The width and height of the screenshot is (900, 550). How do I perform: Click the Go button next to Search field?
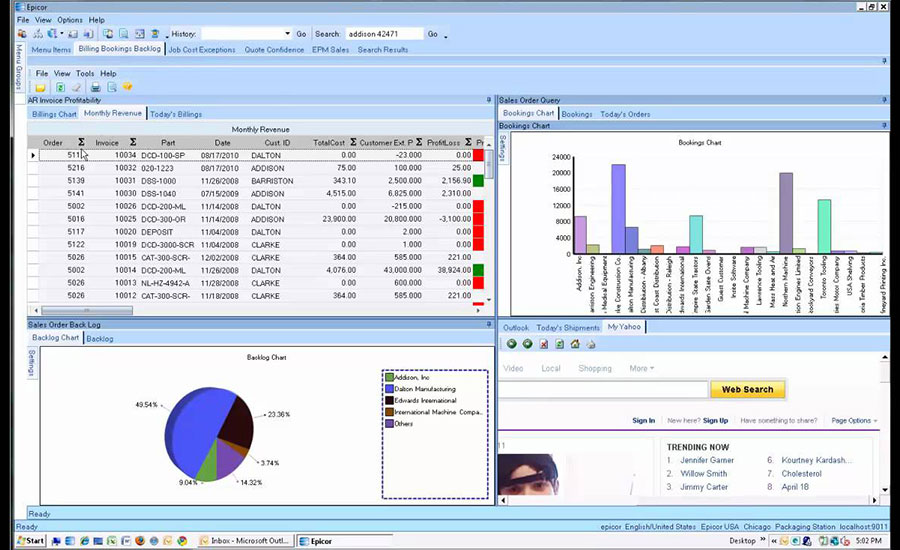432,34
